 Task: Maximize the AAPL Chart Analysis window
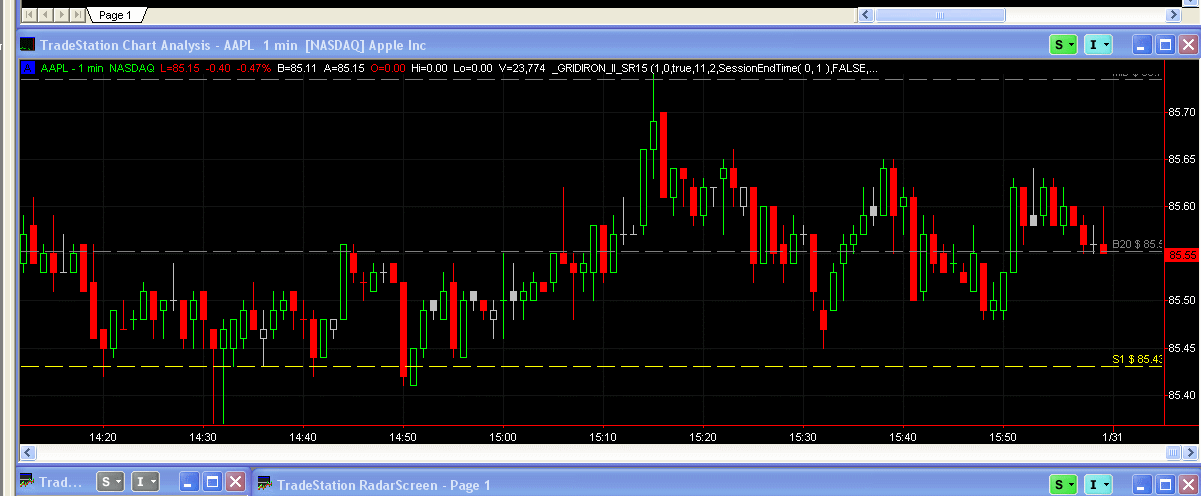[1165, 45]
